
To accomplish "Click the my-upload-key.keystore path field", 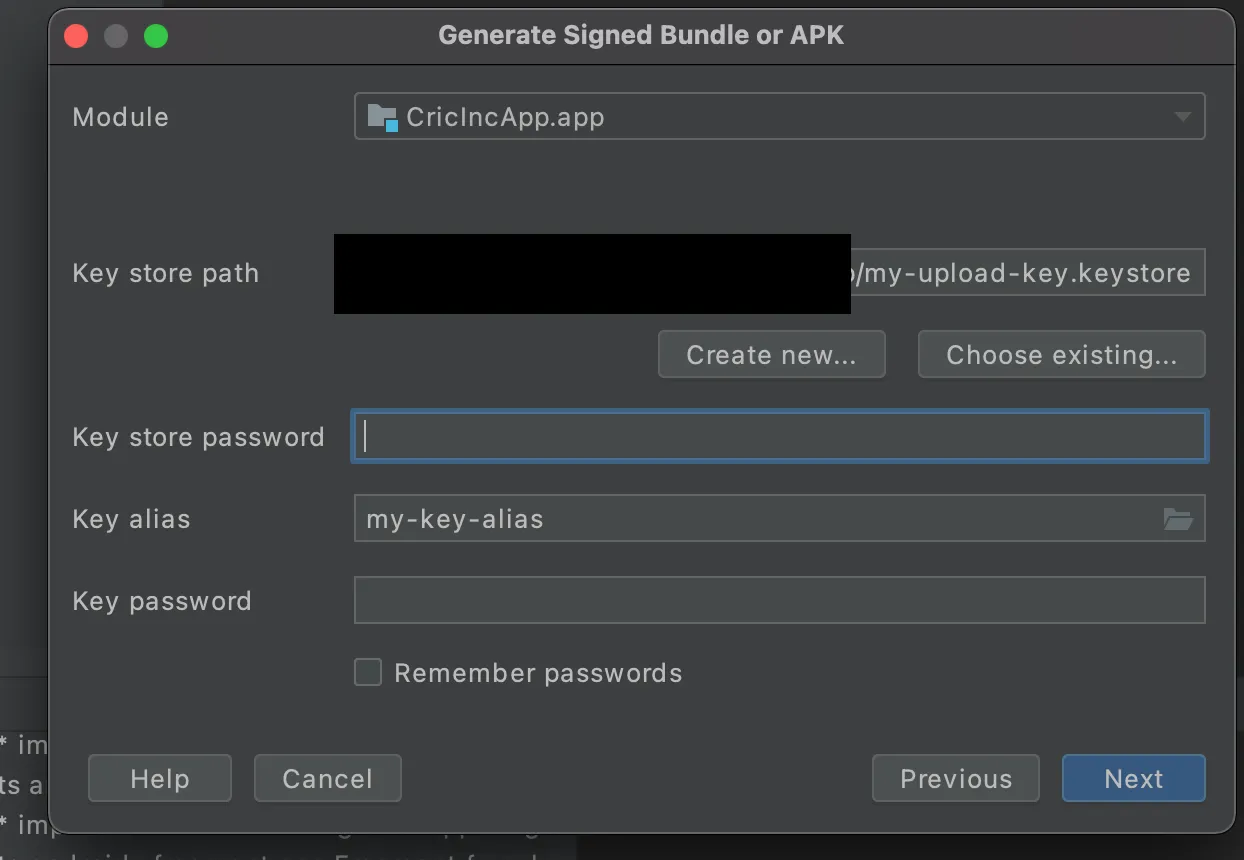I will 1026,273.
